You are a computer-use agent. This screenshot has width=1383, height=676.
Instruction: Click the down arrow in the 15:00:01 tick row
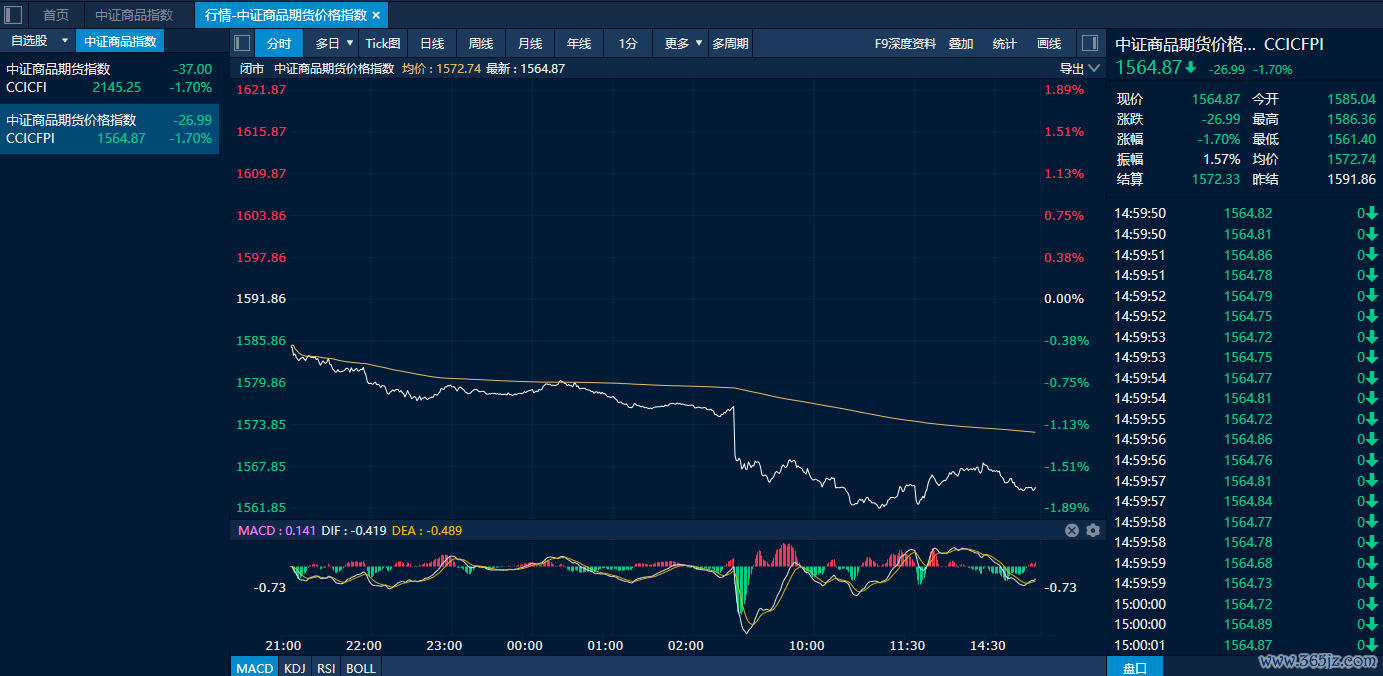coord(1372,645)
